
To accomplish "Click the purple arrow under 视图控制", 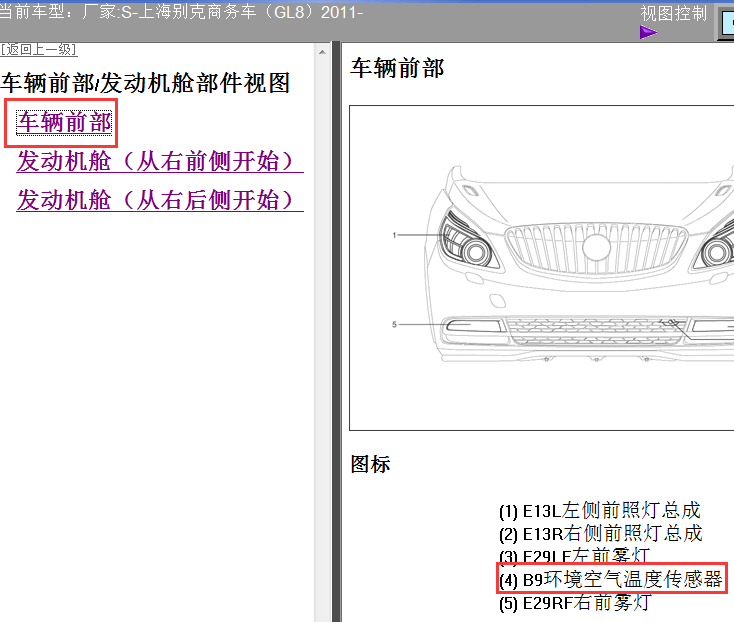I will pos(648,32).
